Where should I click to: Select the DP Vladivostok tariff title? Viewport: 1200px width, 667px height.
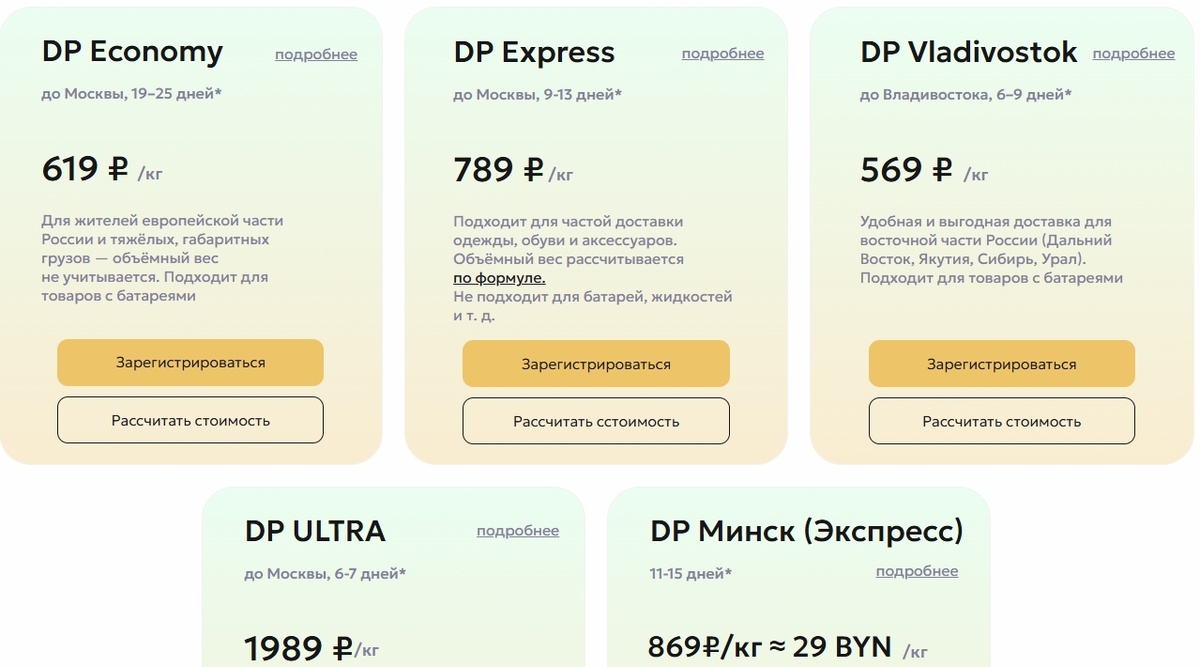click(x=968, y=52)
